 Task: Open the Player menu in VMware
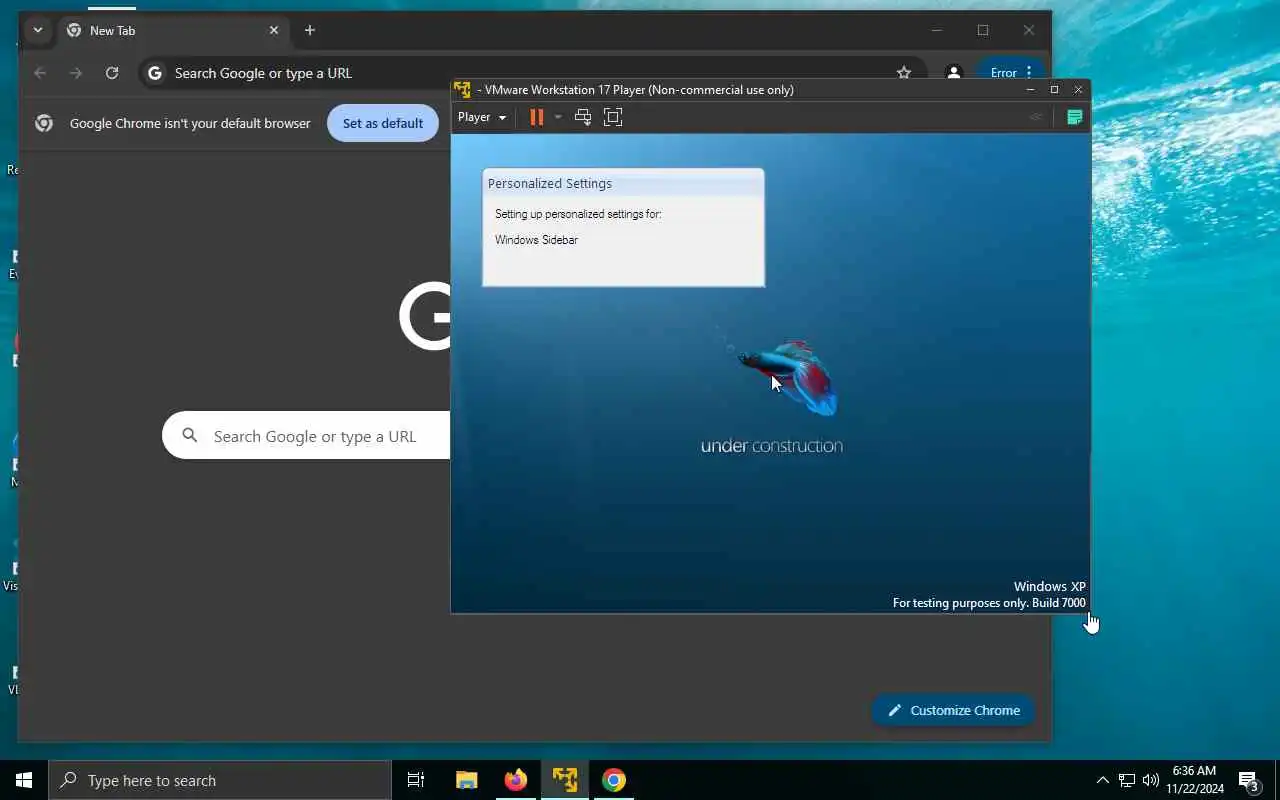tap(481, 117)
